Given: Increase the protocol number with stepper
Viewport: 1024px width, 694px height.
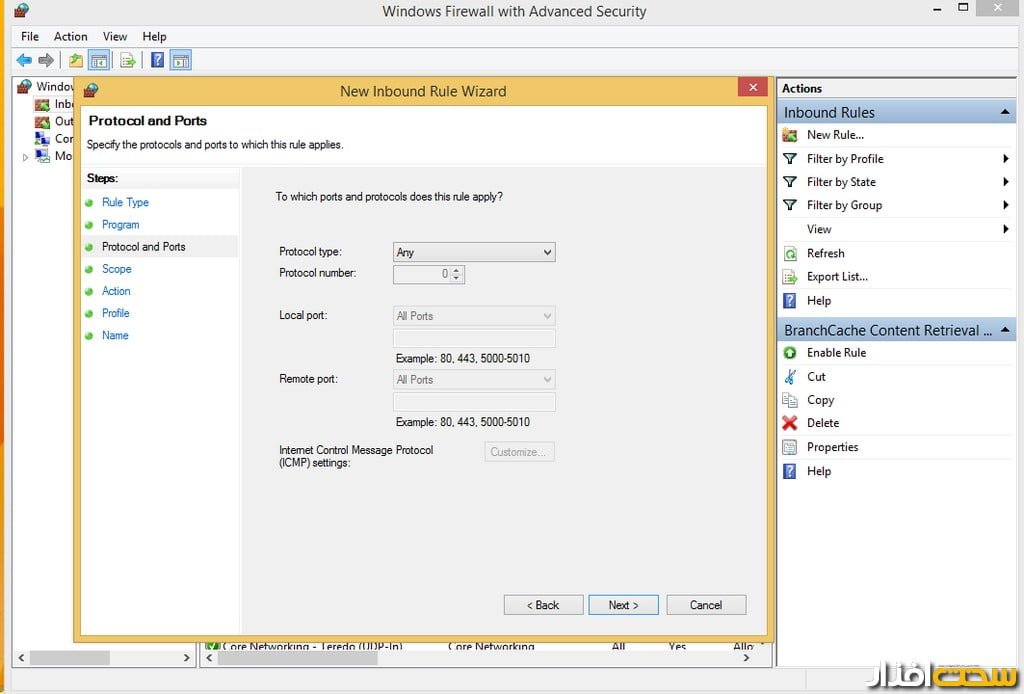Looking at the screenshot, I should coord(457,270).
